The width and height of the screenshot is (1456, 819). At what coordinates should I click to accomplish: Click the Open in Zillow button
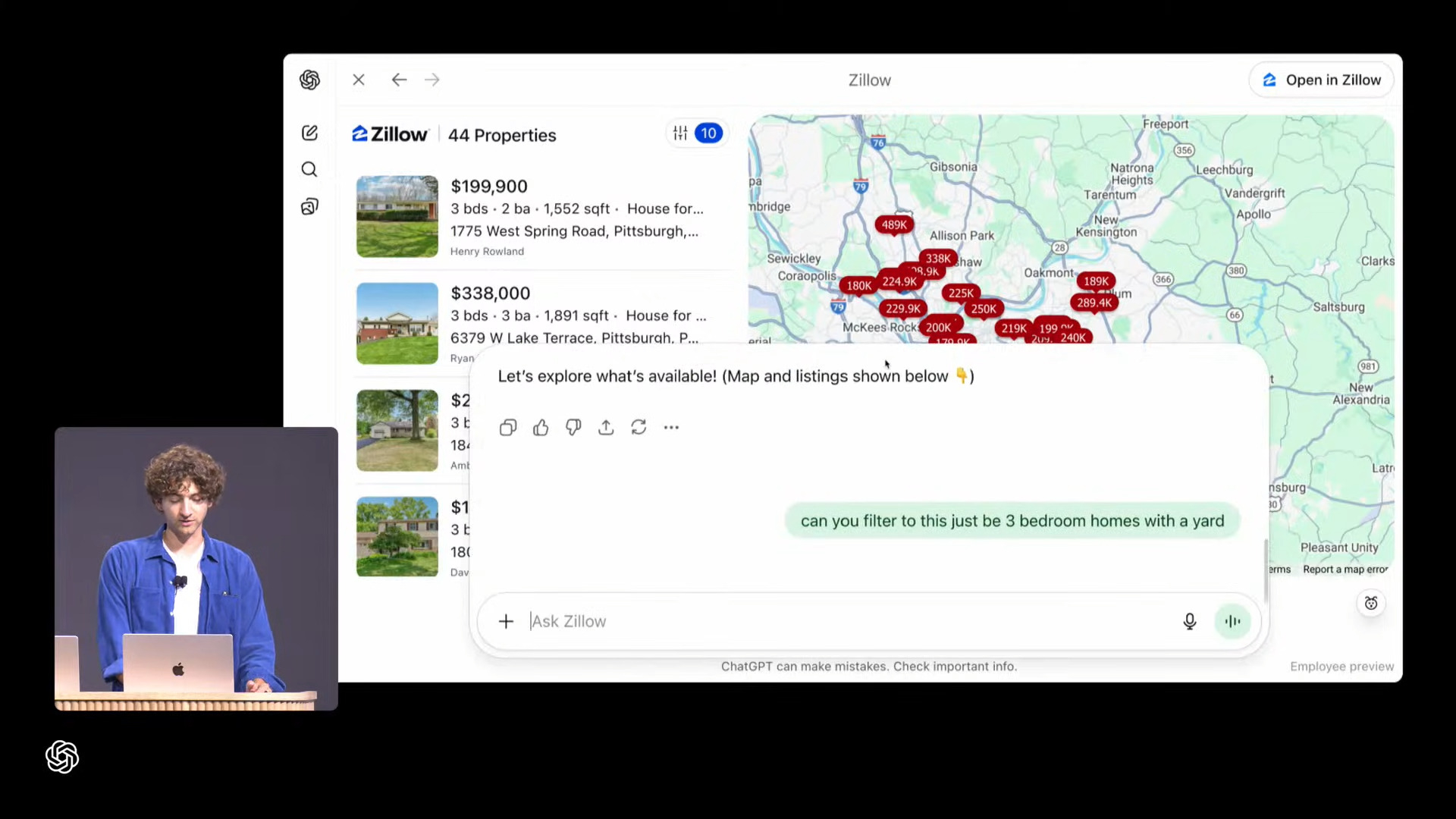coord(1321,80)
